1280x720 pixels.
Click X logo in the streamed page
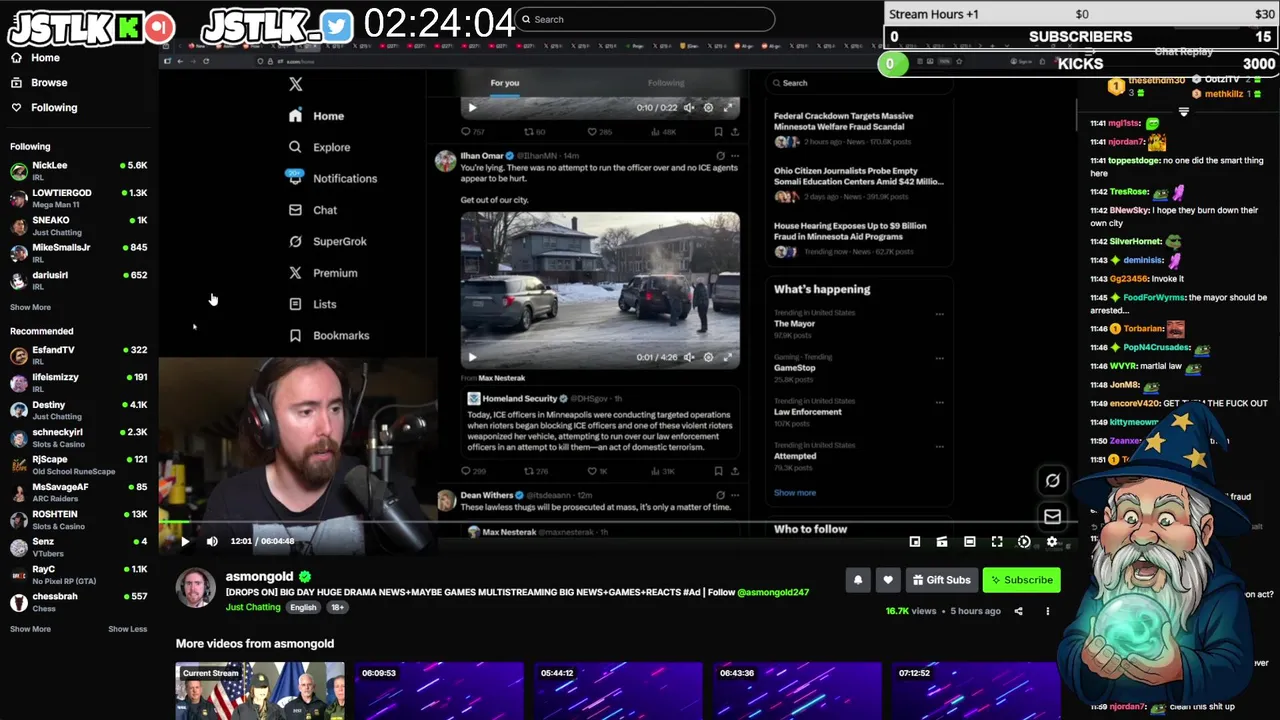[295, 84]
